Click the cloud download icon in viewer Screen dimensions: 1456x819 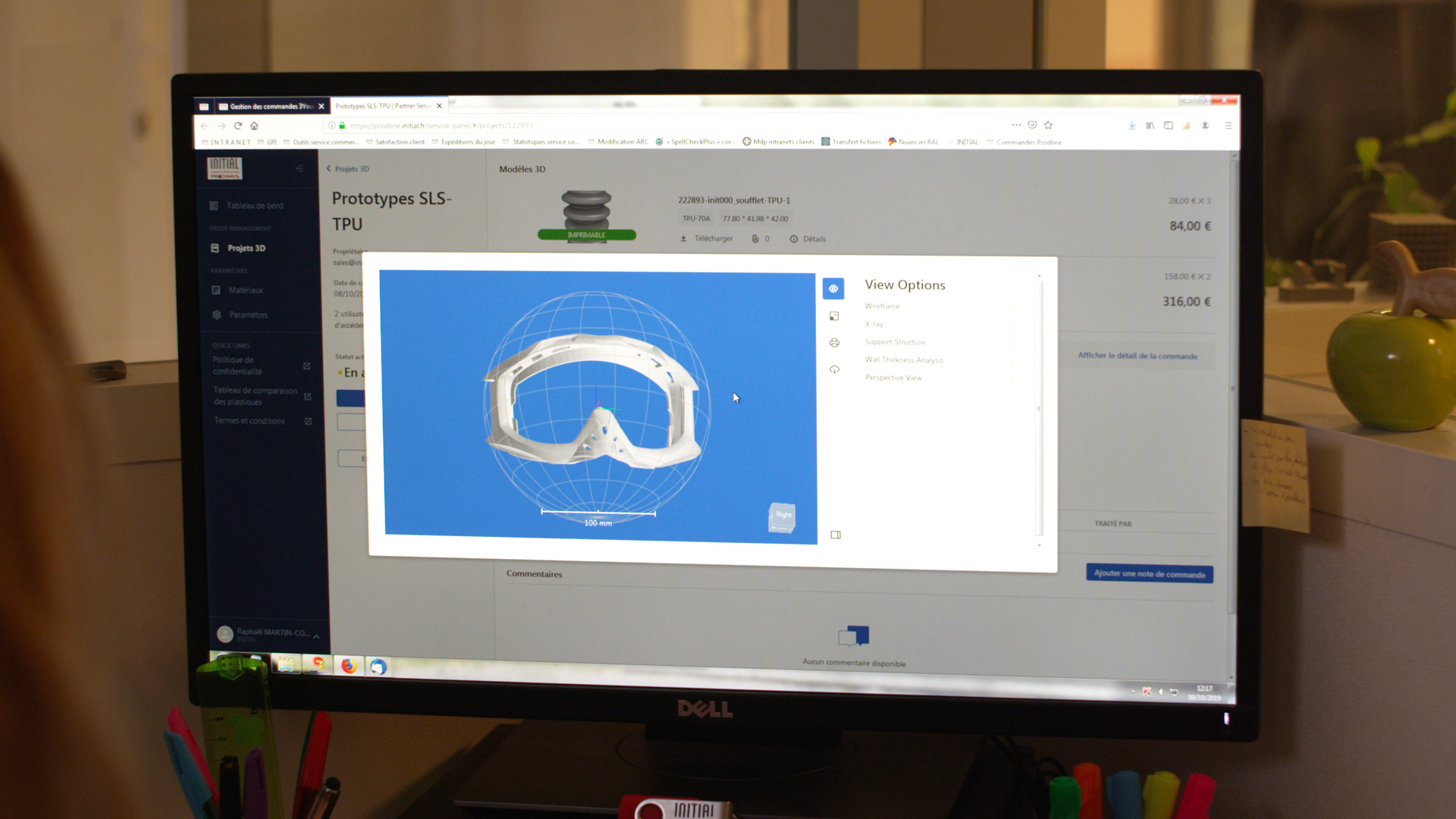[x=834, y=369]
